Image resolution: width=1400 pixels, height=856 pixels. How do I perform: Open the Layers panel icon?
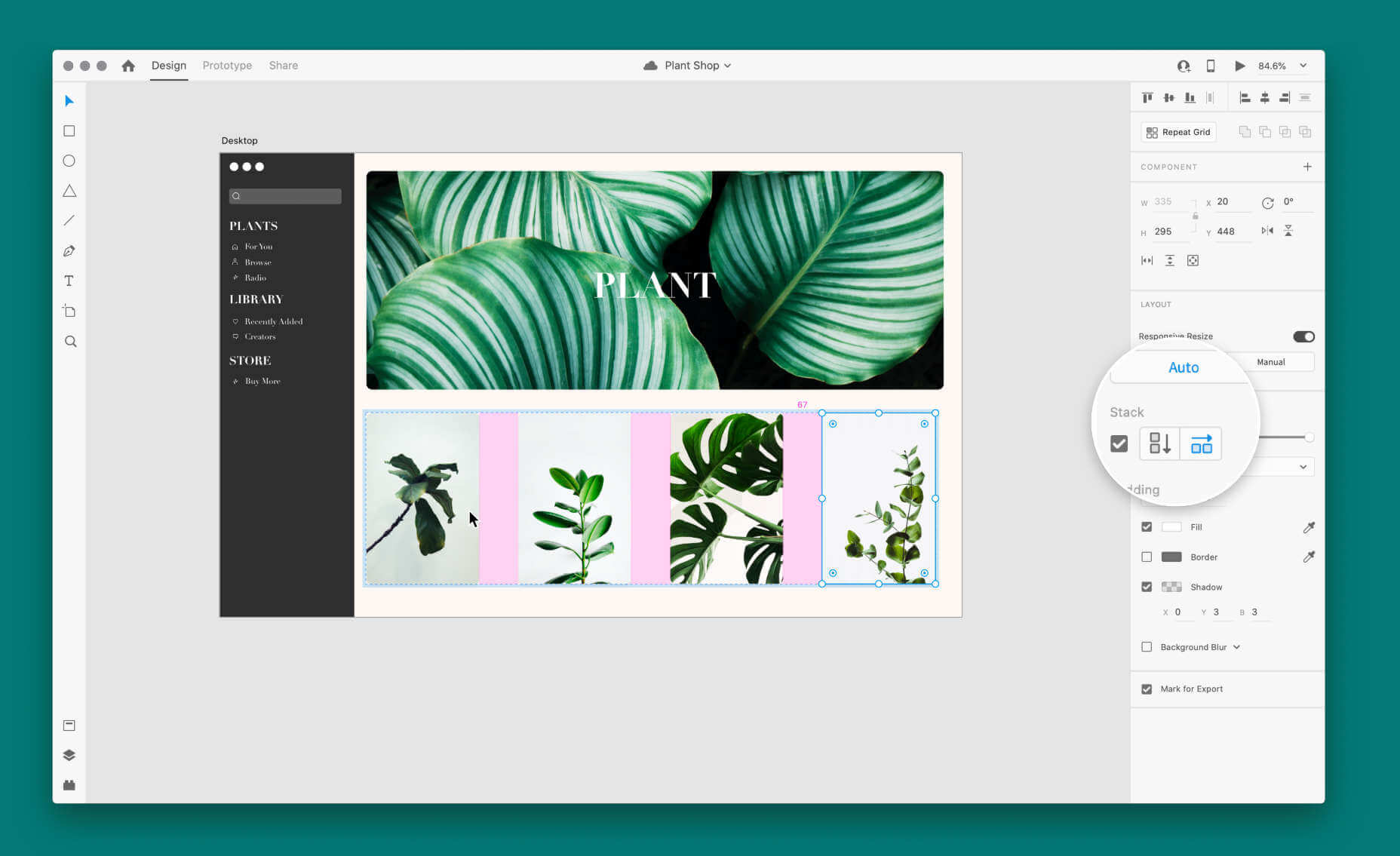(x=69, y=755)
